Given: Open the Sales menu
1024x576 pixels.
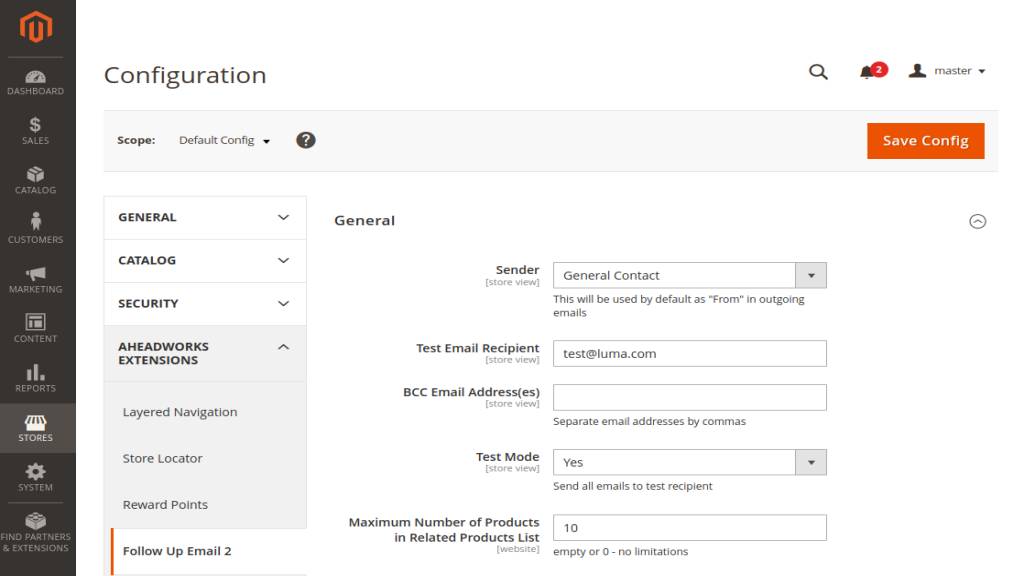Looking at the screenshot, I should pyautogui.click(x=36, y=131).
